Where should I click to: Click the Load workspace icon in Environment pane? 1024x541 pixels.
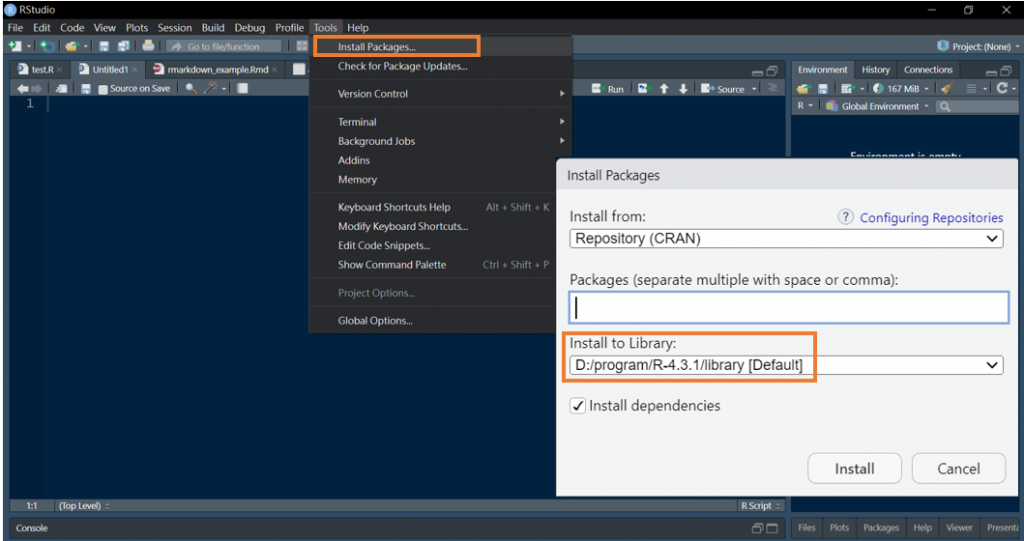(804, 88)
